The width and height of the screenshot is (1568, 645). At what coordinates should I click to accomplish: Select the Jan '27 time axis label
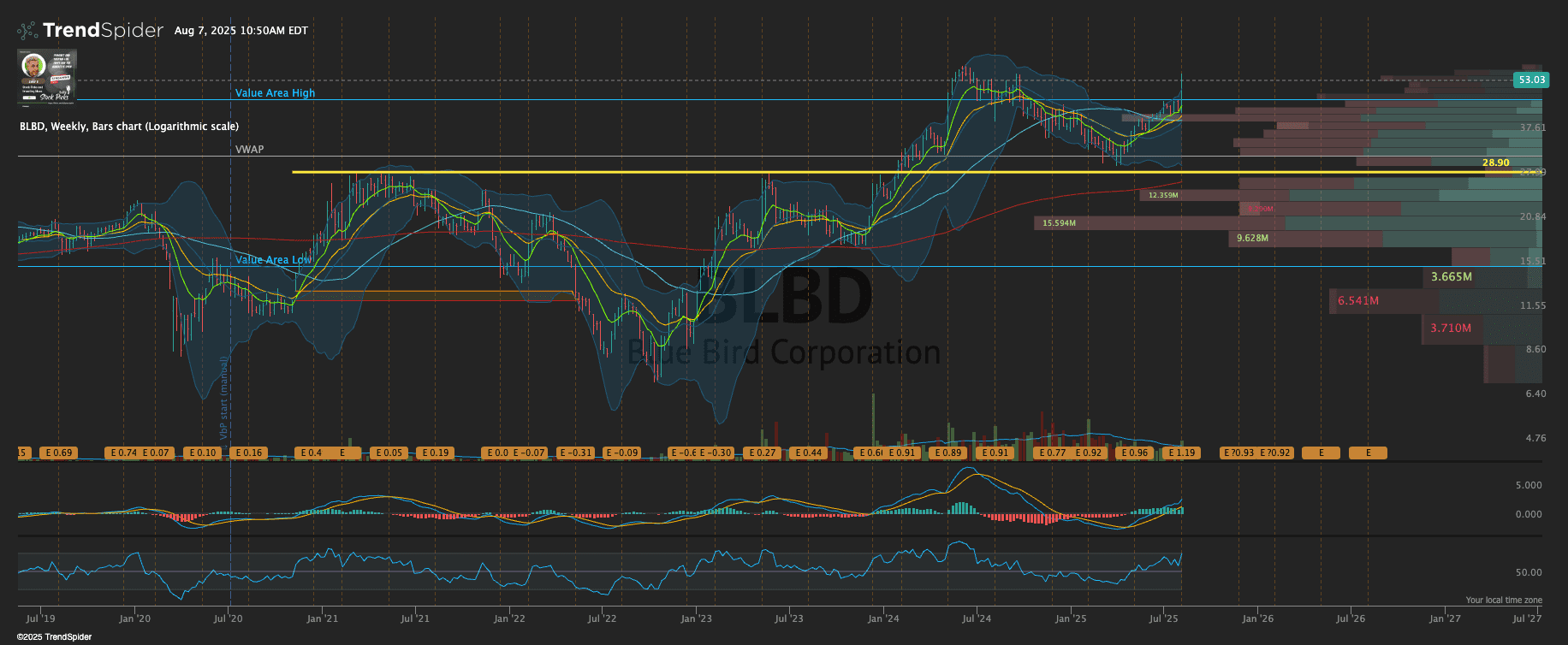(1445, 618)
